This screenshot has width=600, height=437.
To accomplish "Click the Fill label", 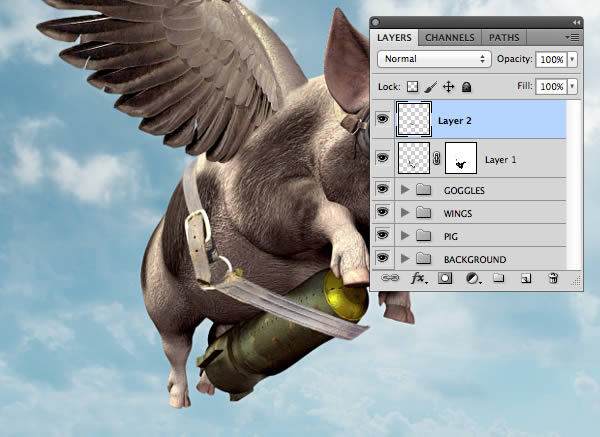I will tap(525, 86).
